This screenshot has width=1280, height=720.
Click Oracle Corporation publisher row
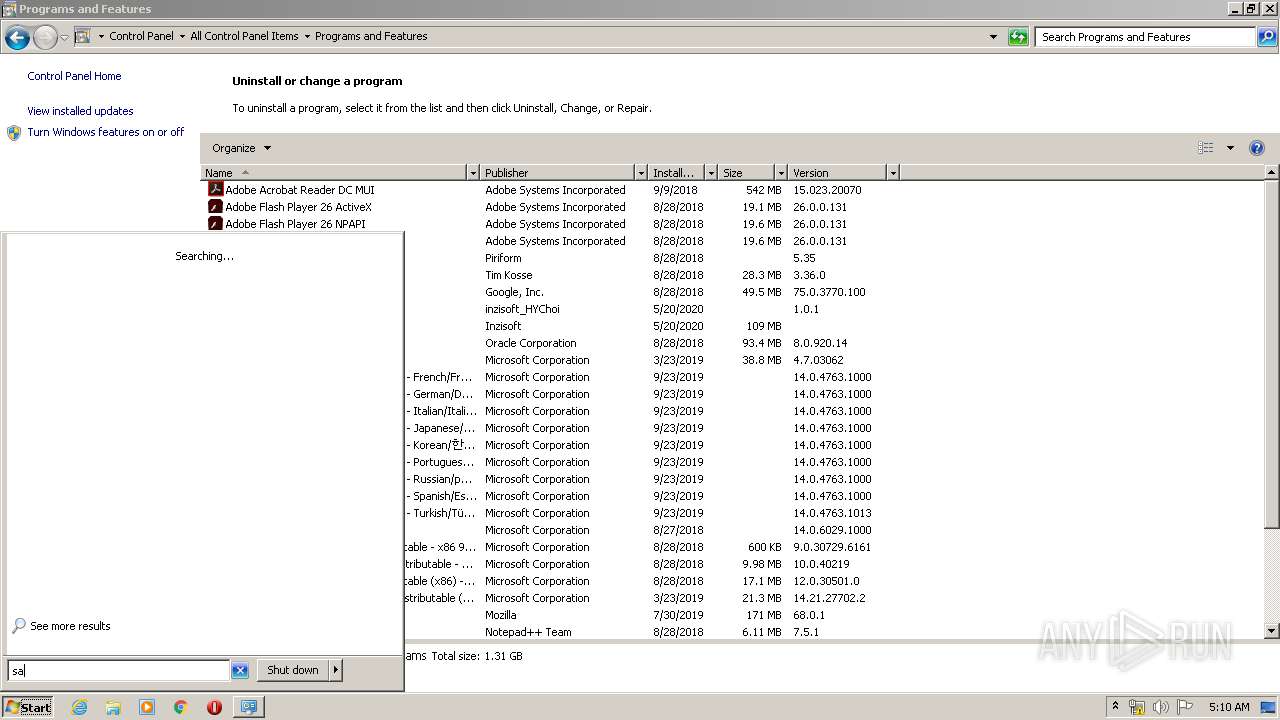coord(530,343)
